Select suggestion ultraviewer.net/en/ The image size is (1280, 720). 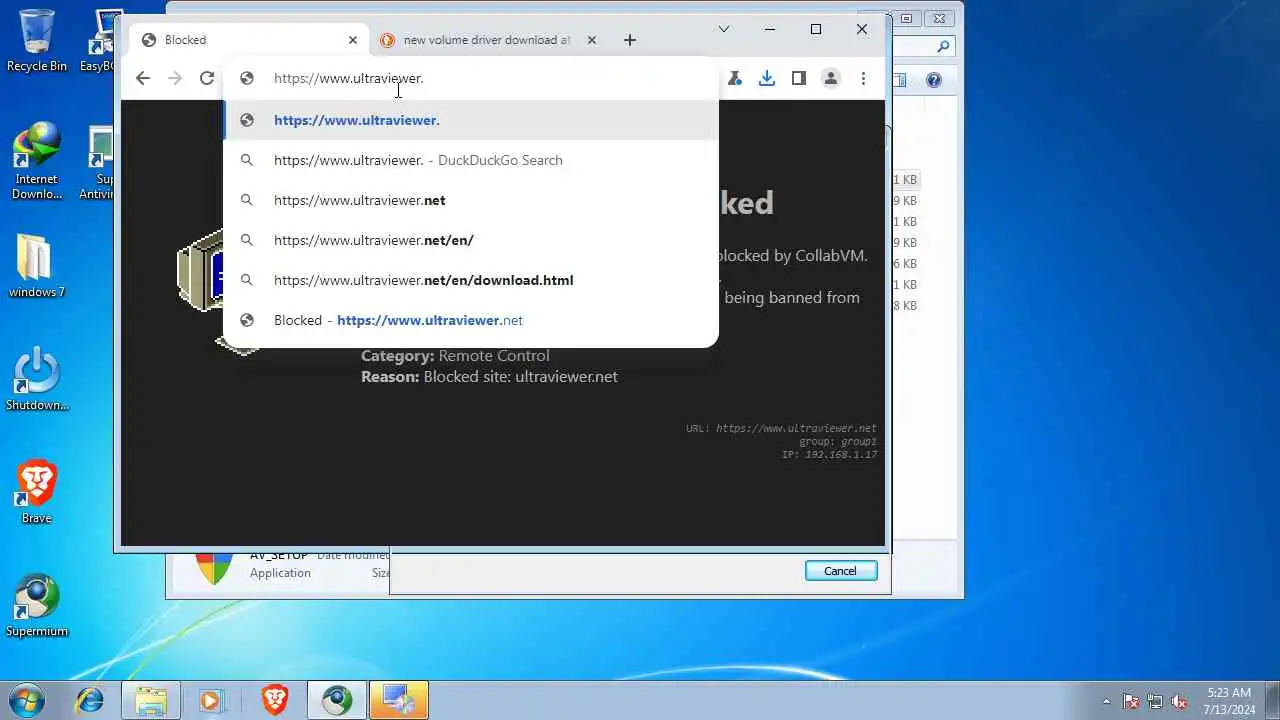pyautogui.click(x=471, y=240)
